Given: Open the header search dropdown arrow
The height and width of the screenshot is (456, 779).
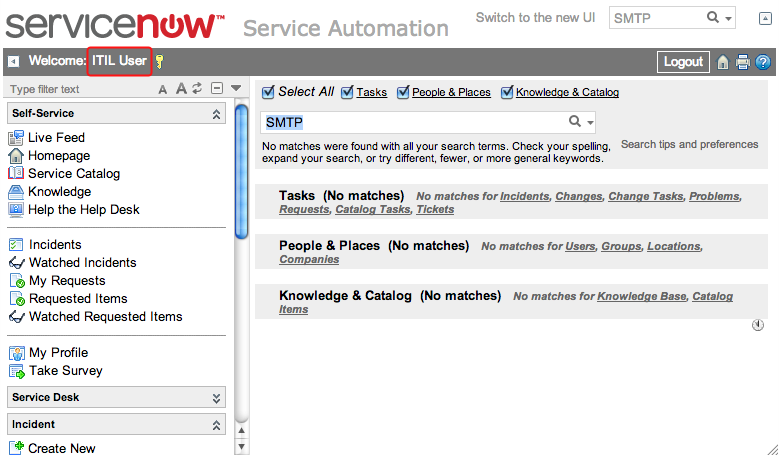Looking at the screenshot, I should (x=728, y=19).
